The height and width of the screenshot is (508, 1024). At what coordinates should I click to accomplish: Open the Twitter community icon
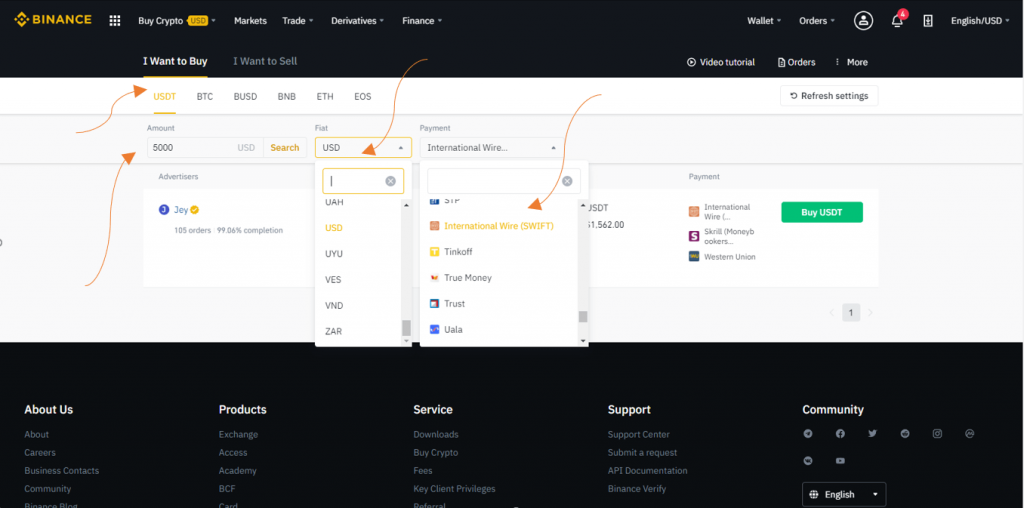tap(872, 434)
